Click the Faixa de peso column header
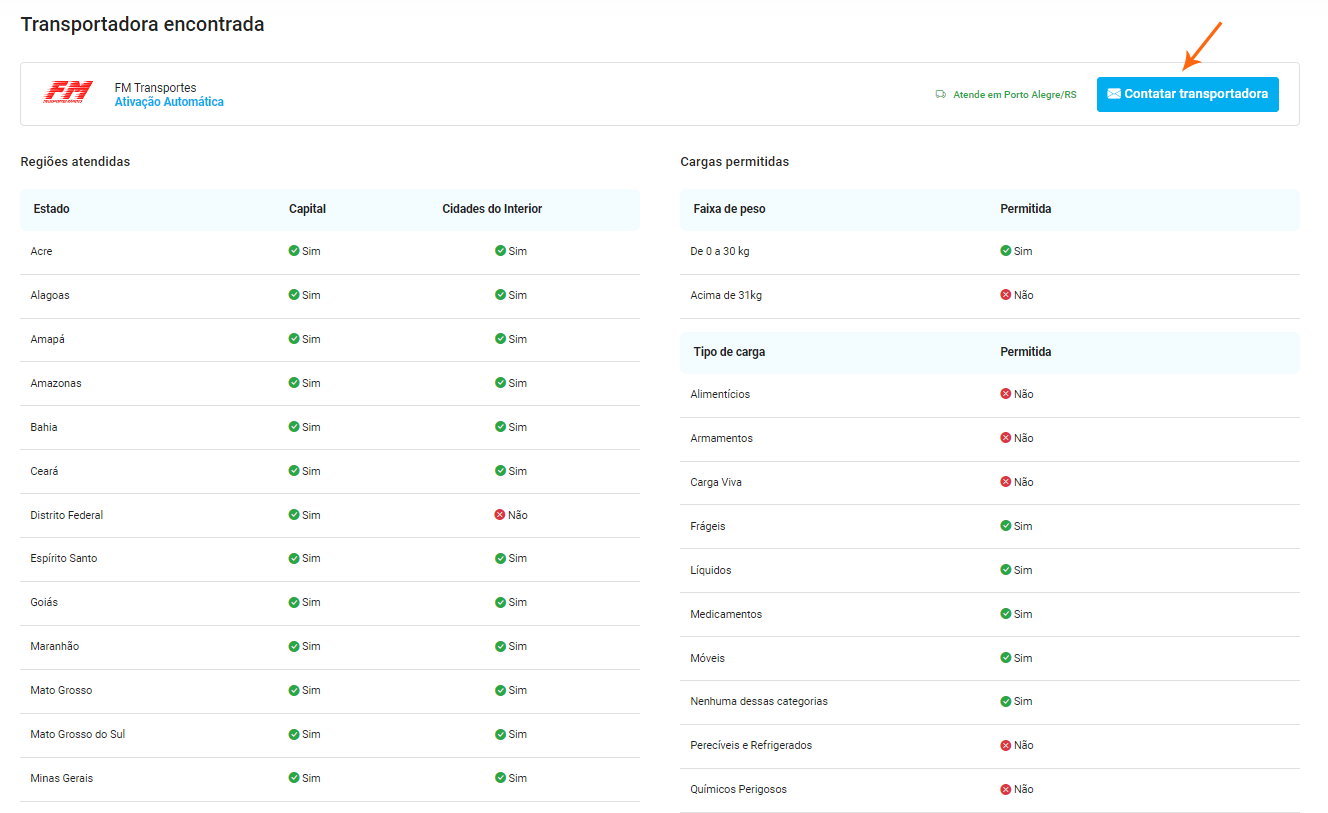 coord(729,209)
